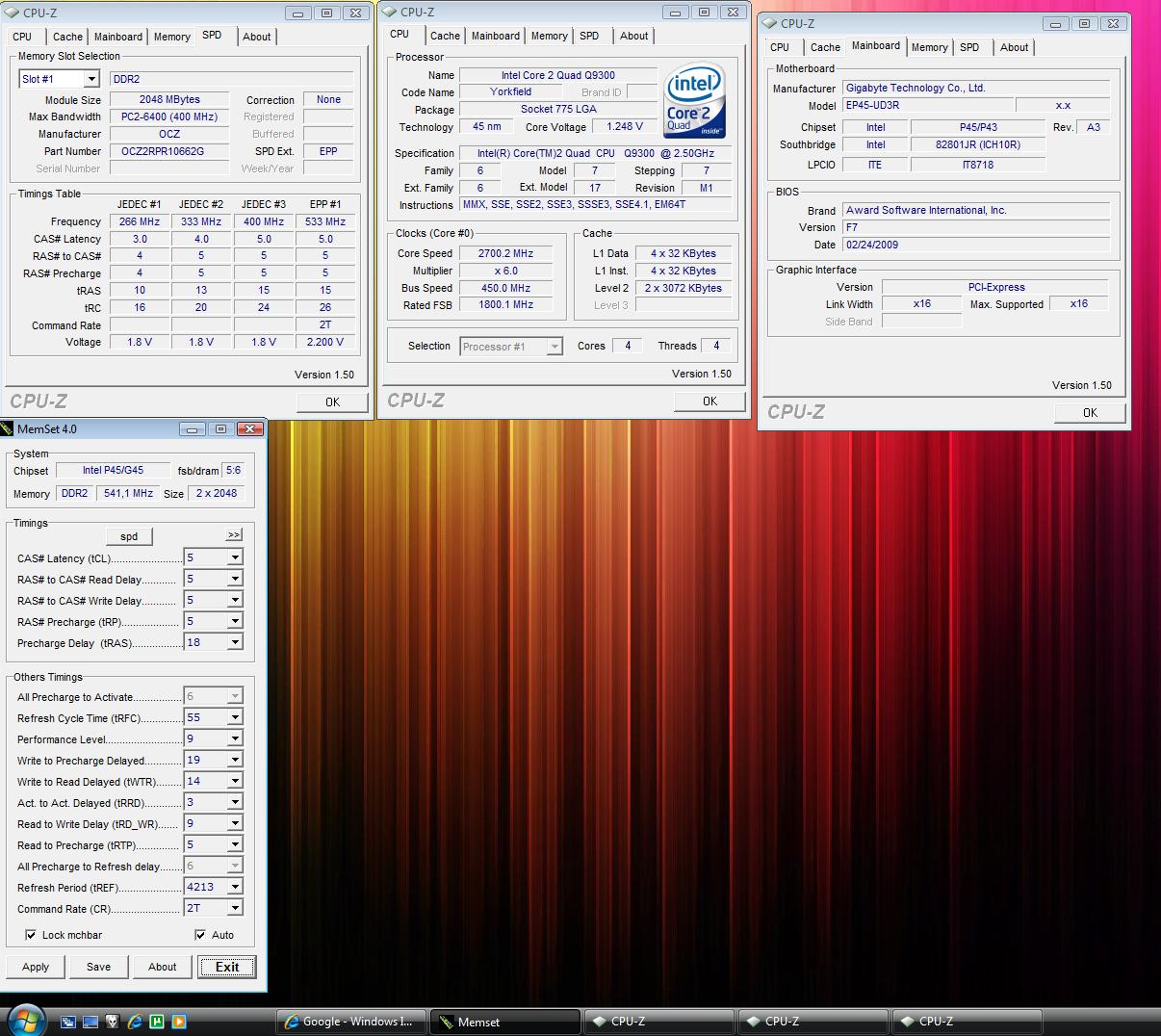1161x1036 pixels.
Task: Toggle the Lock mchbar checkbox
Action: pos(31,935)
